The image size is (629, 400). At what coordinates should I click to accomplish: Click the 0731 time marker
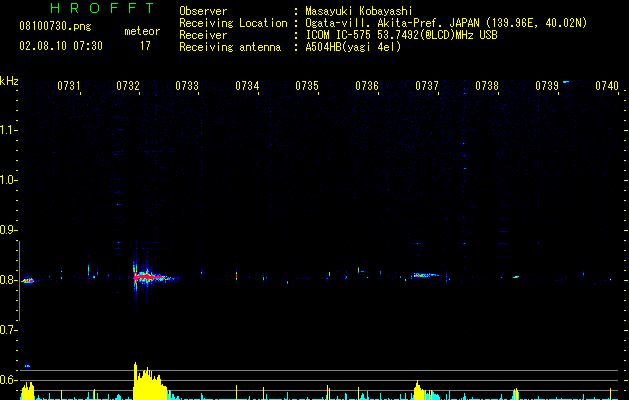pos(69,85)
